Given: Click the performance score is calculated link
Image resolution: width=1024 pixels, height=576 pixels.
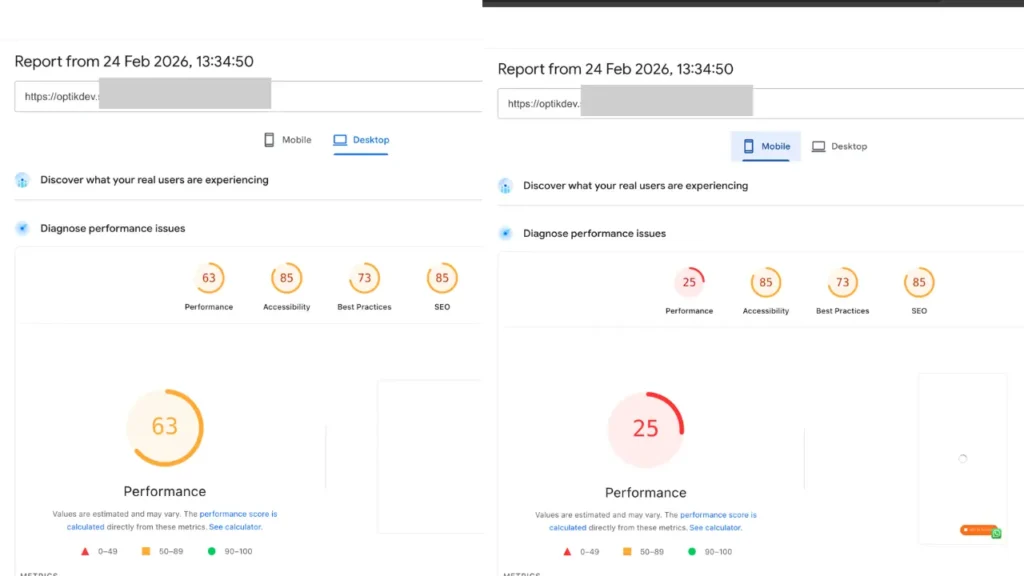Looking at the screenshot, I should (237, 514).
